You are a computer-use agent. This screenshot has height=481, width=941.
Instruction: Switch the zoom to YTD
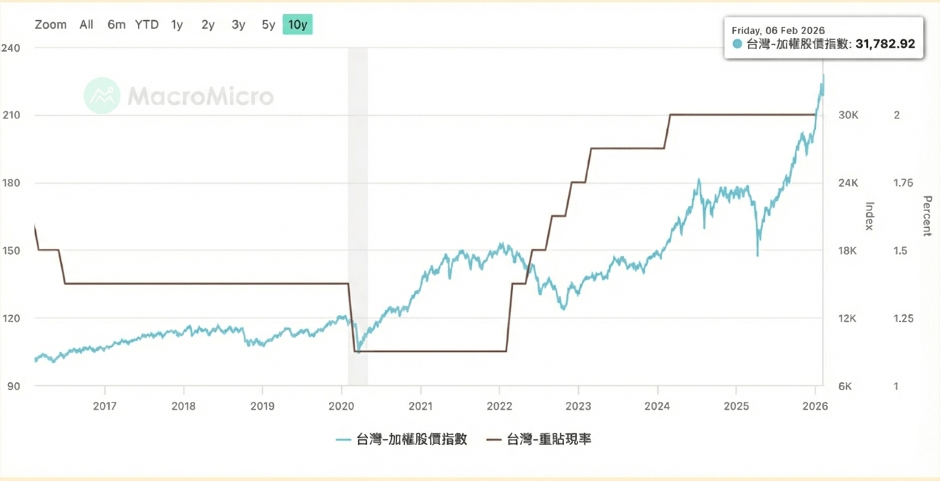[x=147, y=24]
